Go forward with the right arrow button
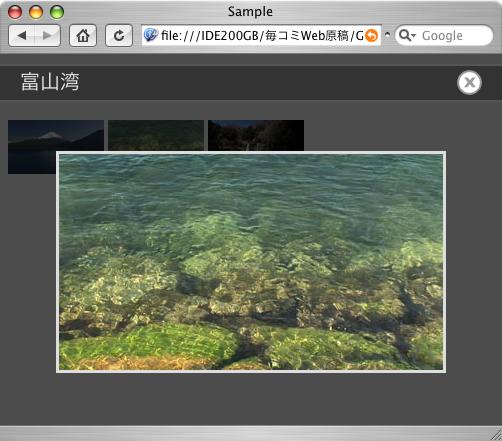The height and width of the screenshot is (441, 502). [x=48, y=35]
